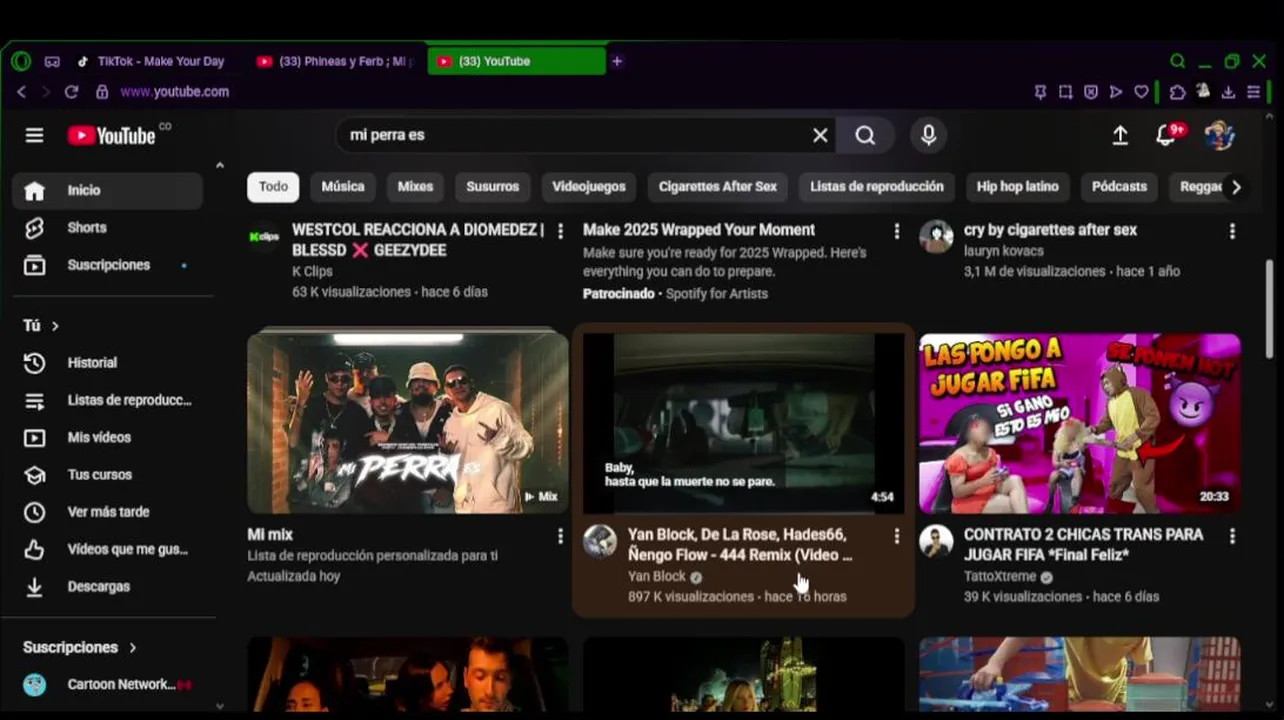Click the page vertical scrollbar

(1270, 308)
